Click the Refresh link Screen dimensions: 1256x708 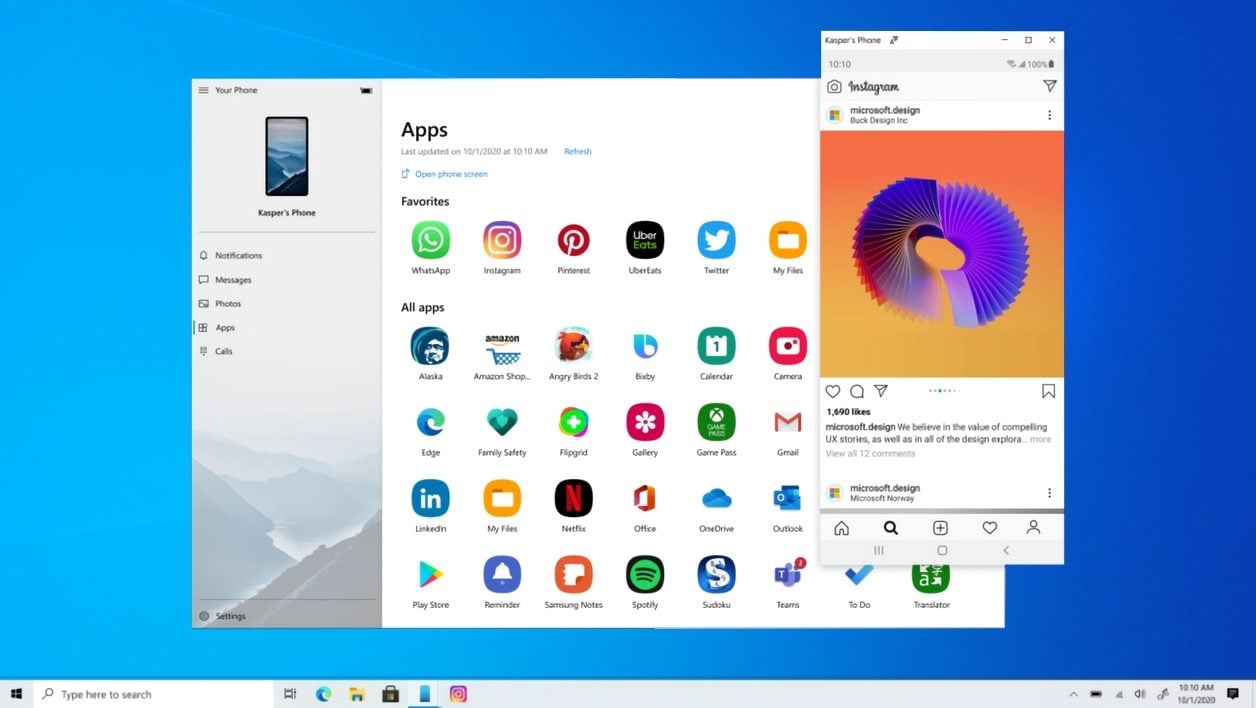coord(578,152)
